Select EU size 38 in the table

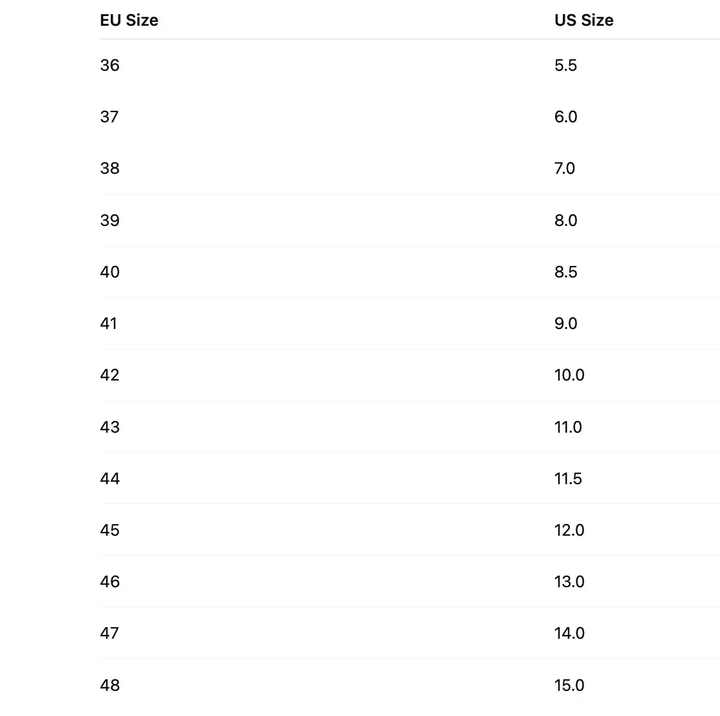click(110, 168)
